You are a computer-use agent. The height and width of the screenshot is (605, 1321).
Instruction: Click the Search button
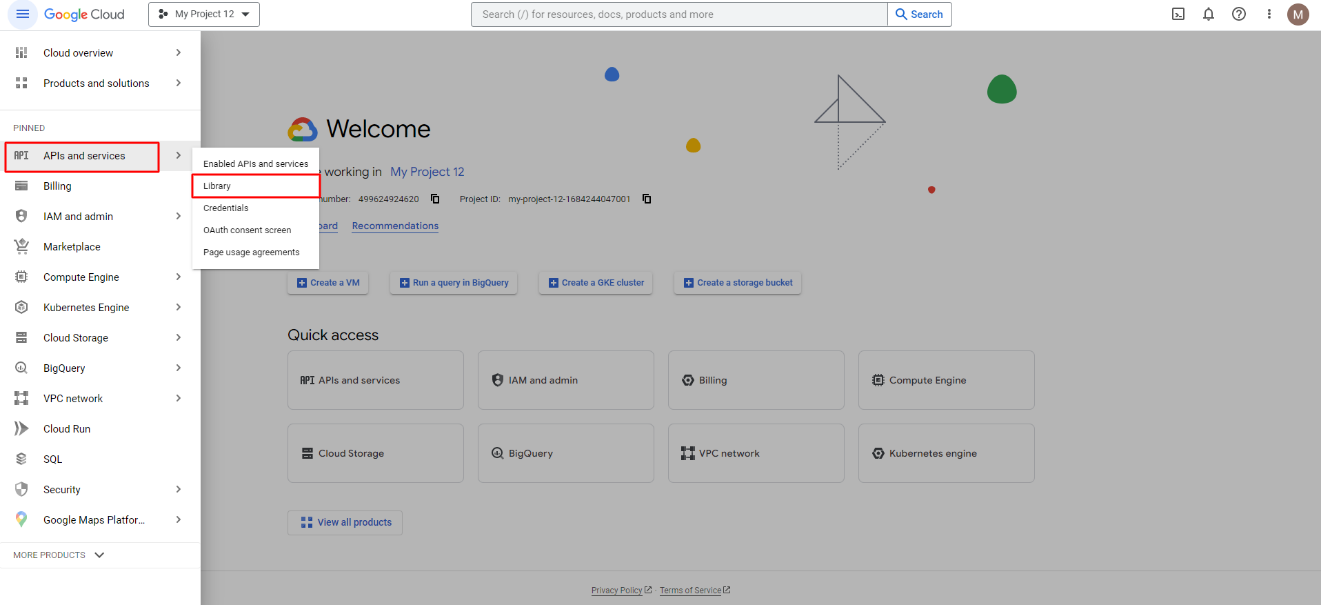[x=919, y=14]
